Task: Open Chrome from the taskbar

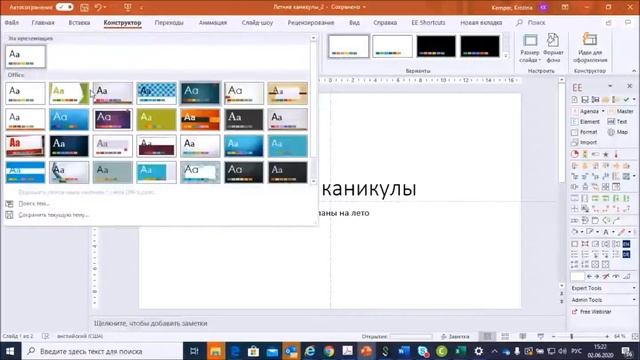Action: tap(329, 351)
